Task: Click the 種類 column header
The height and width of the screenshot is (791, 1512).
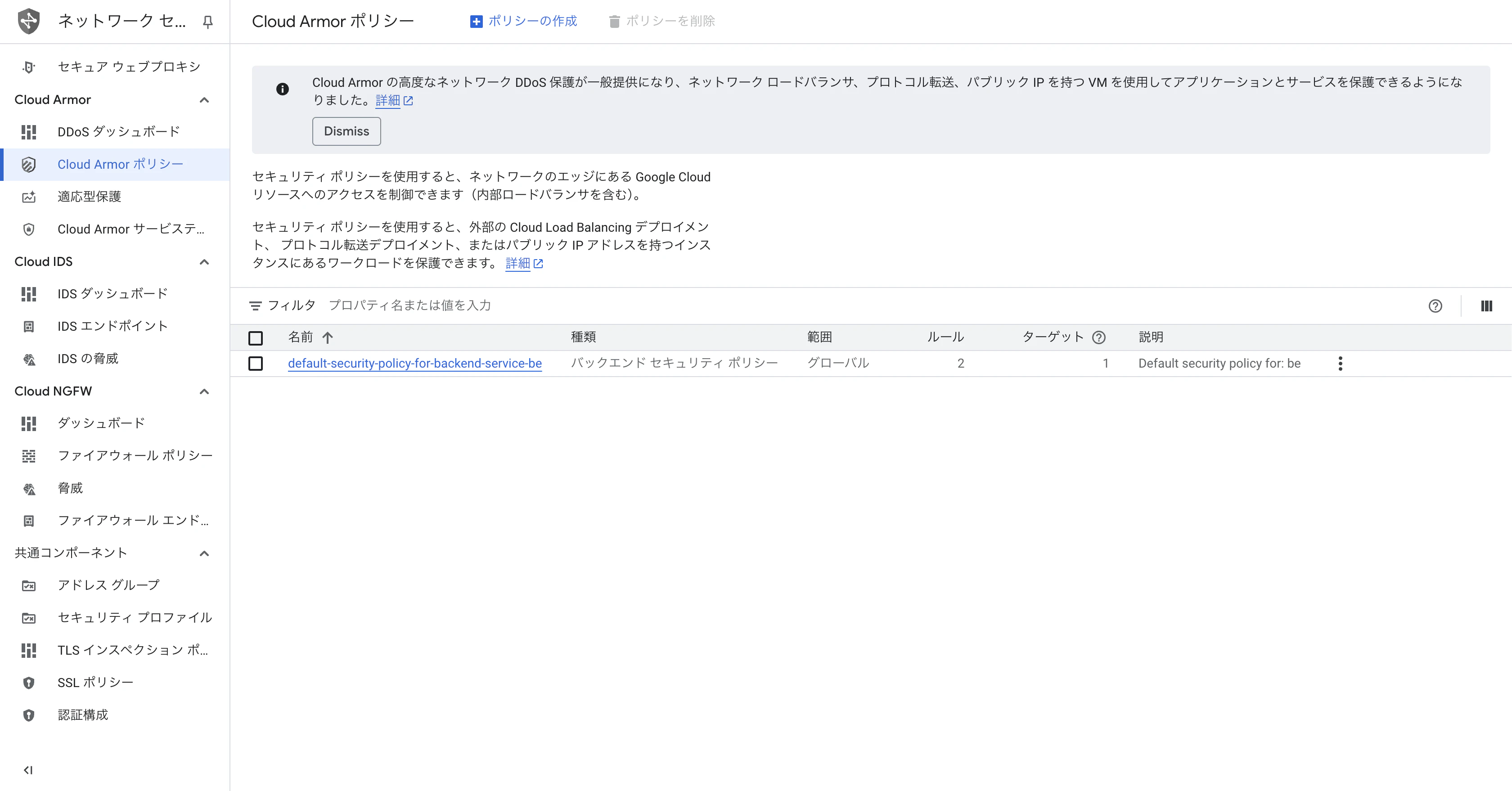Action: tap(584, 337)
